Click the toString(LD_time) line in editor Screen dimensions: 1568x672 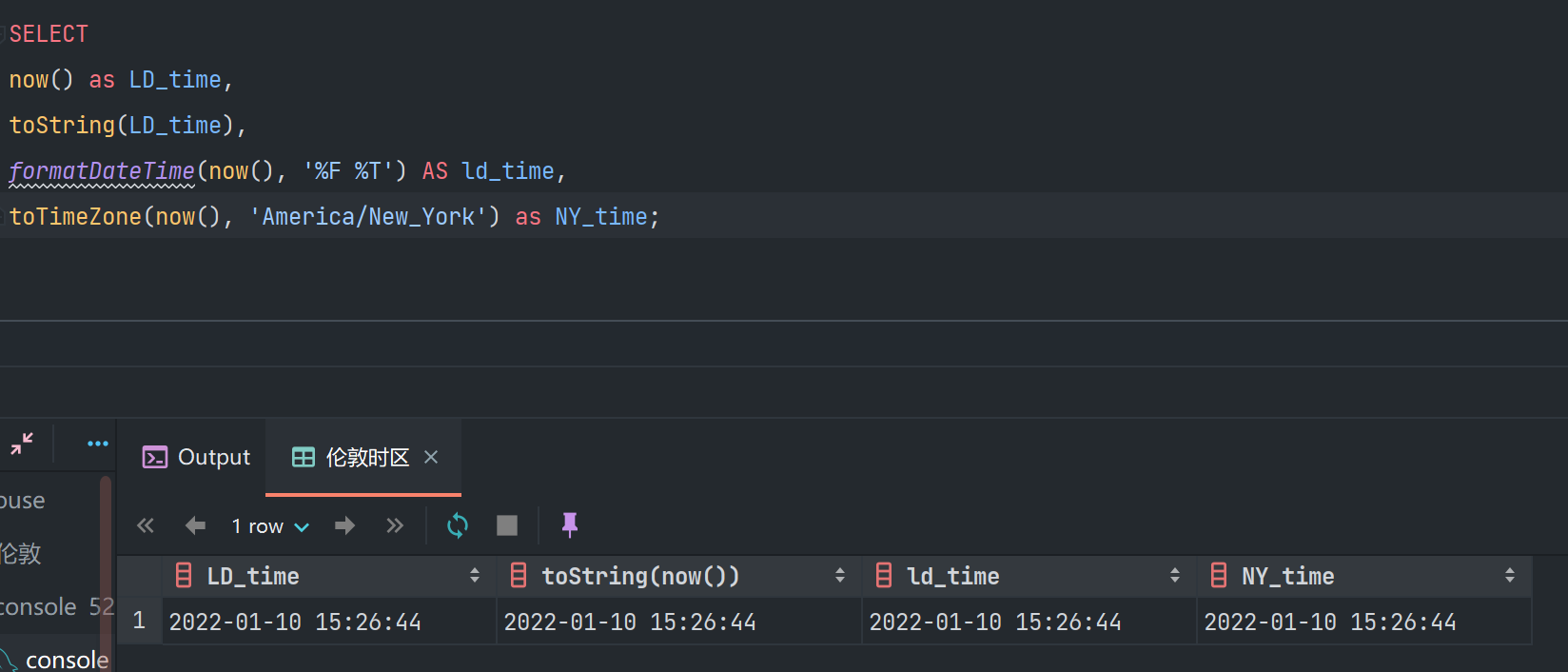click(127, 126)
